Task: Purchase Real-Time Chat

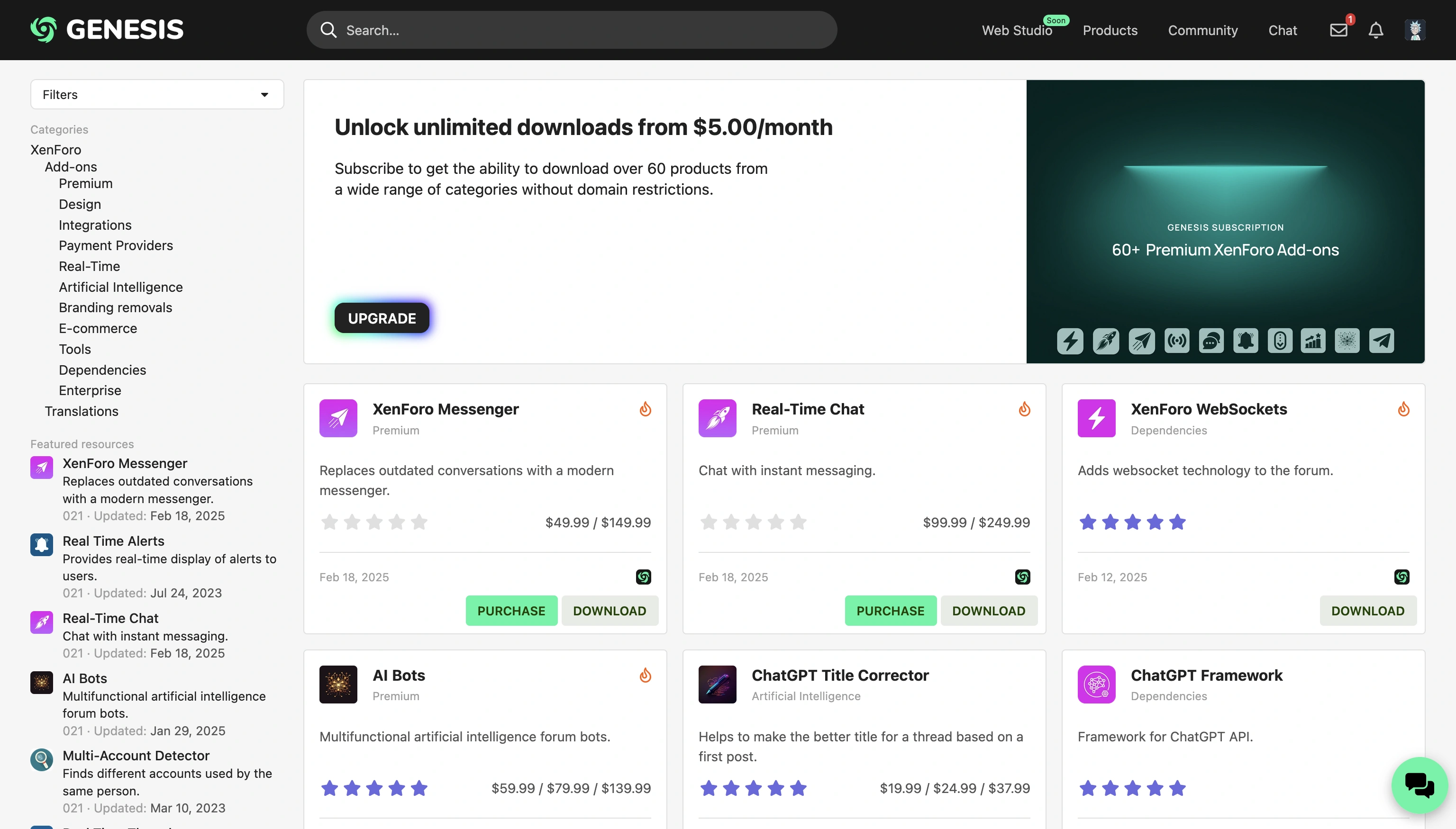Action: 891,610
